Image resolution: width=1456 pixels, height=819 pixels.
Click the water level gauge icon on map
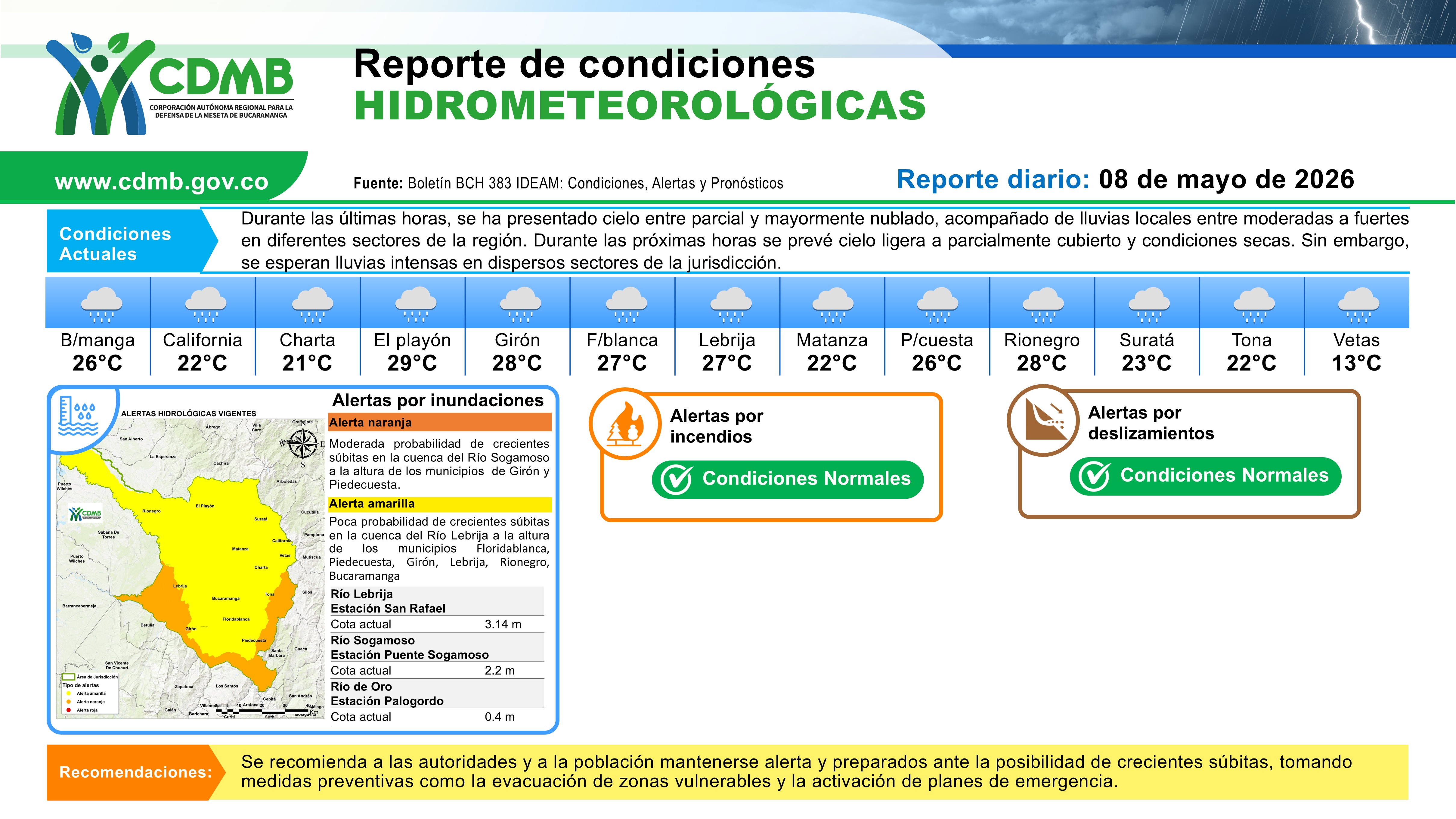tap(78, 417)
